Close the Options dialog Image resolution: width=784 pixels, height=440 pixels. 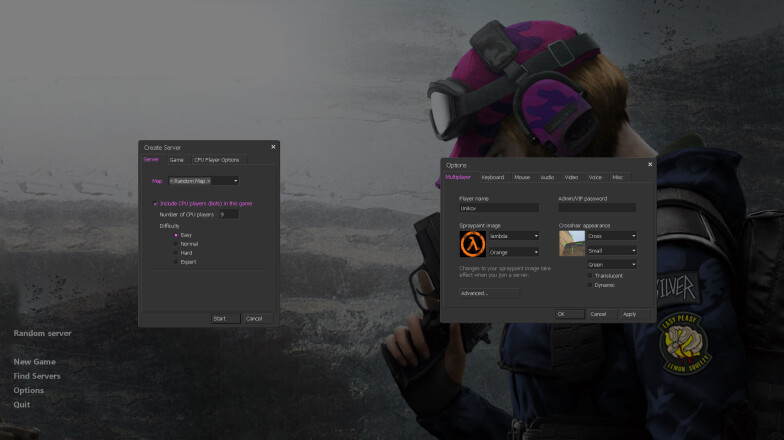coord(650,164)
